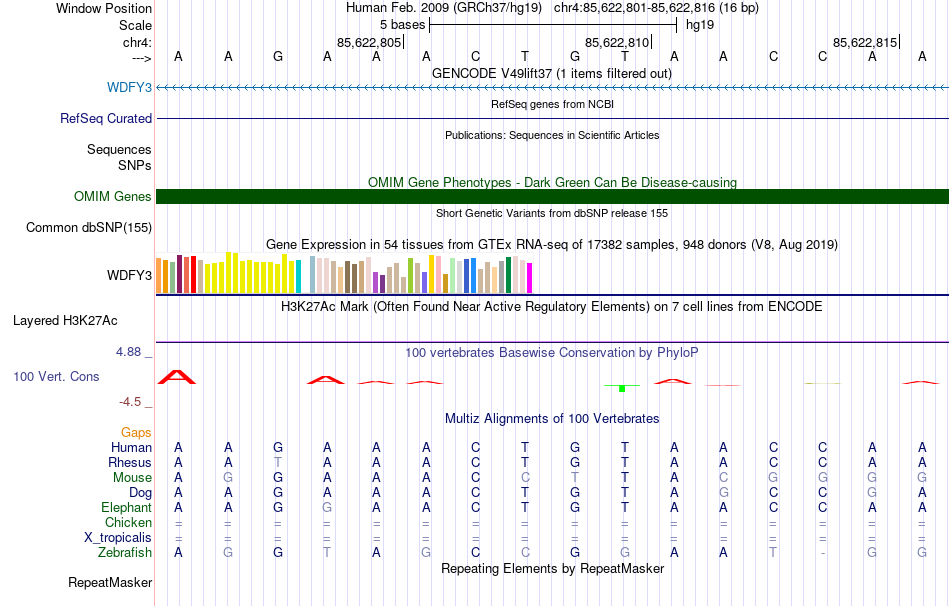The width and height of the screenshot is (950, 606).
Task: Click the 100 Vert. Cons track label
Action: coord(56,376)
